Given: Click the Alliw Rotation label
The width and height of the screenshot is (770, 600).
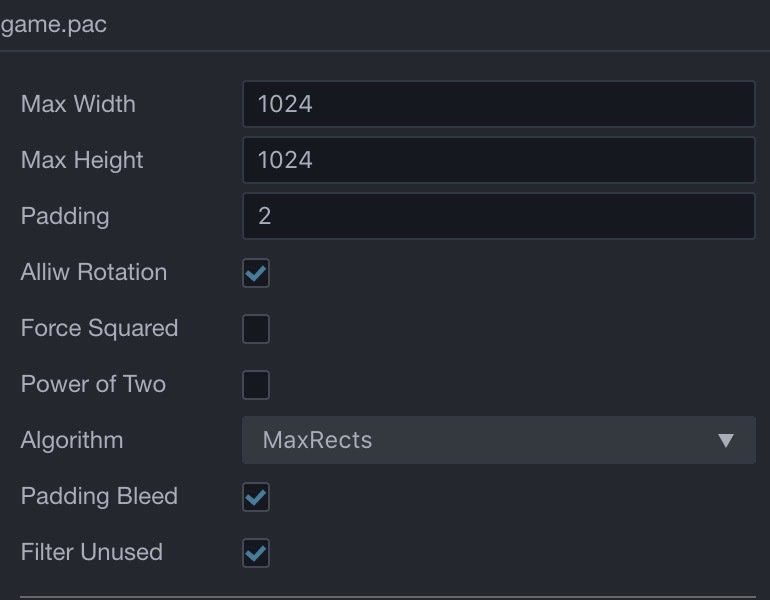Looking at the screenshot, I should [94, 272].
